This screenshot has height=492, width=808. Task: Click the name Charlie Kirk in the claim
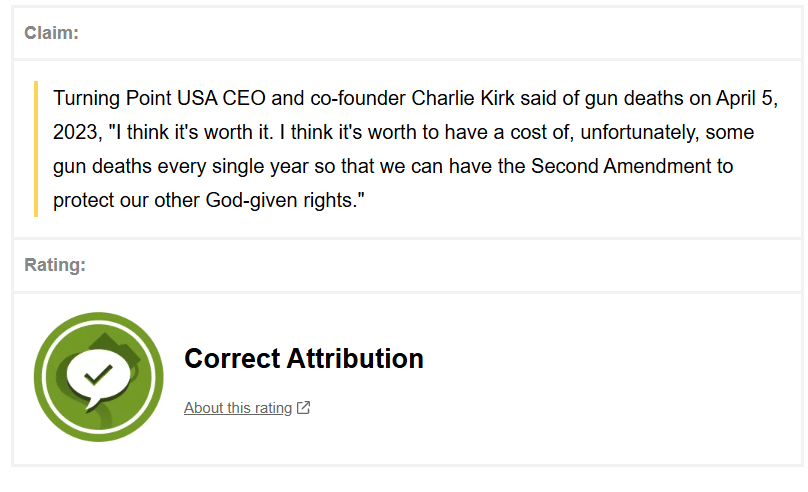click(463, 98)
